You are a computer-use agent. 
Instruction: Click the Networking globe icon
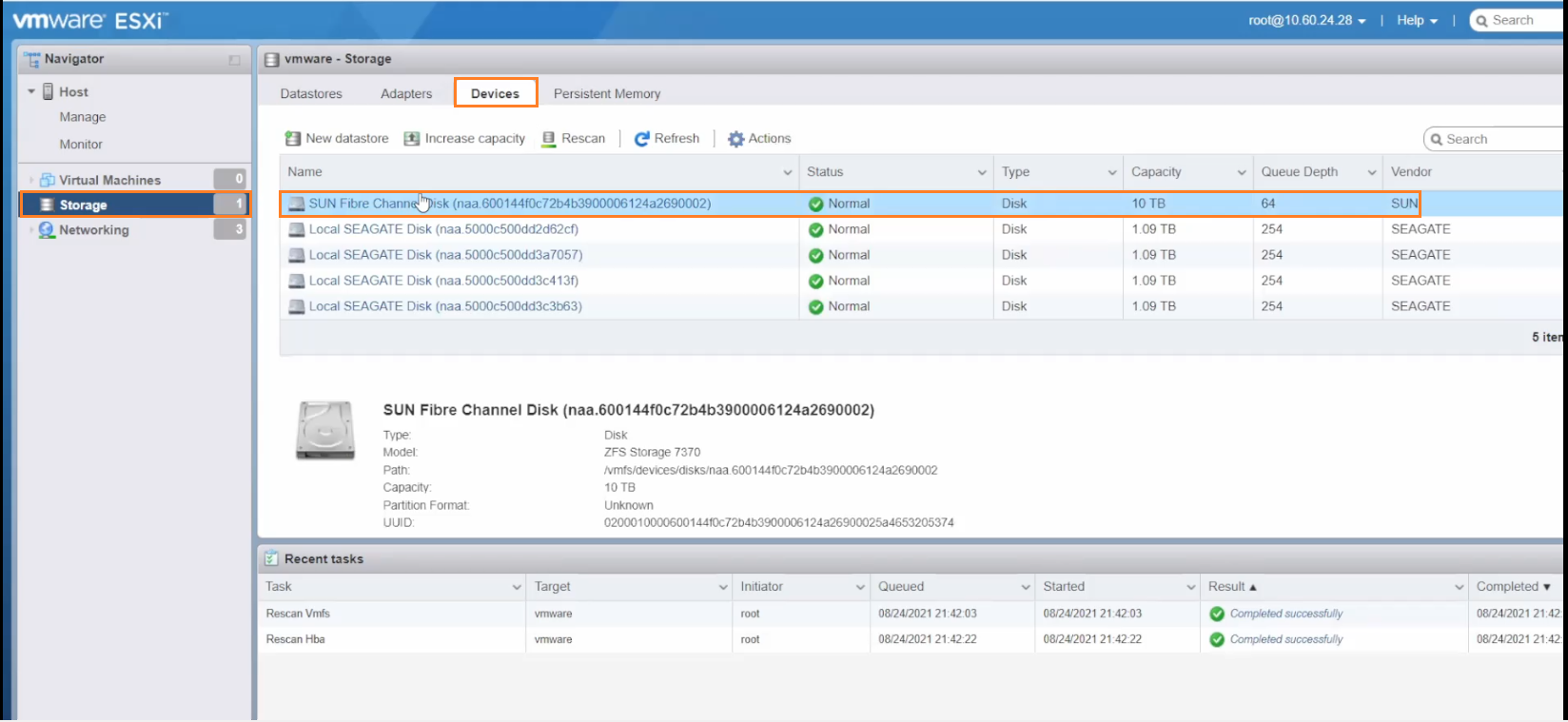(47, 229)
